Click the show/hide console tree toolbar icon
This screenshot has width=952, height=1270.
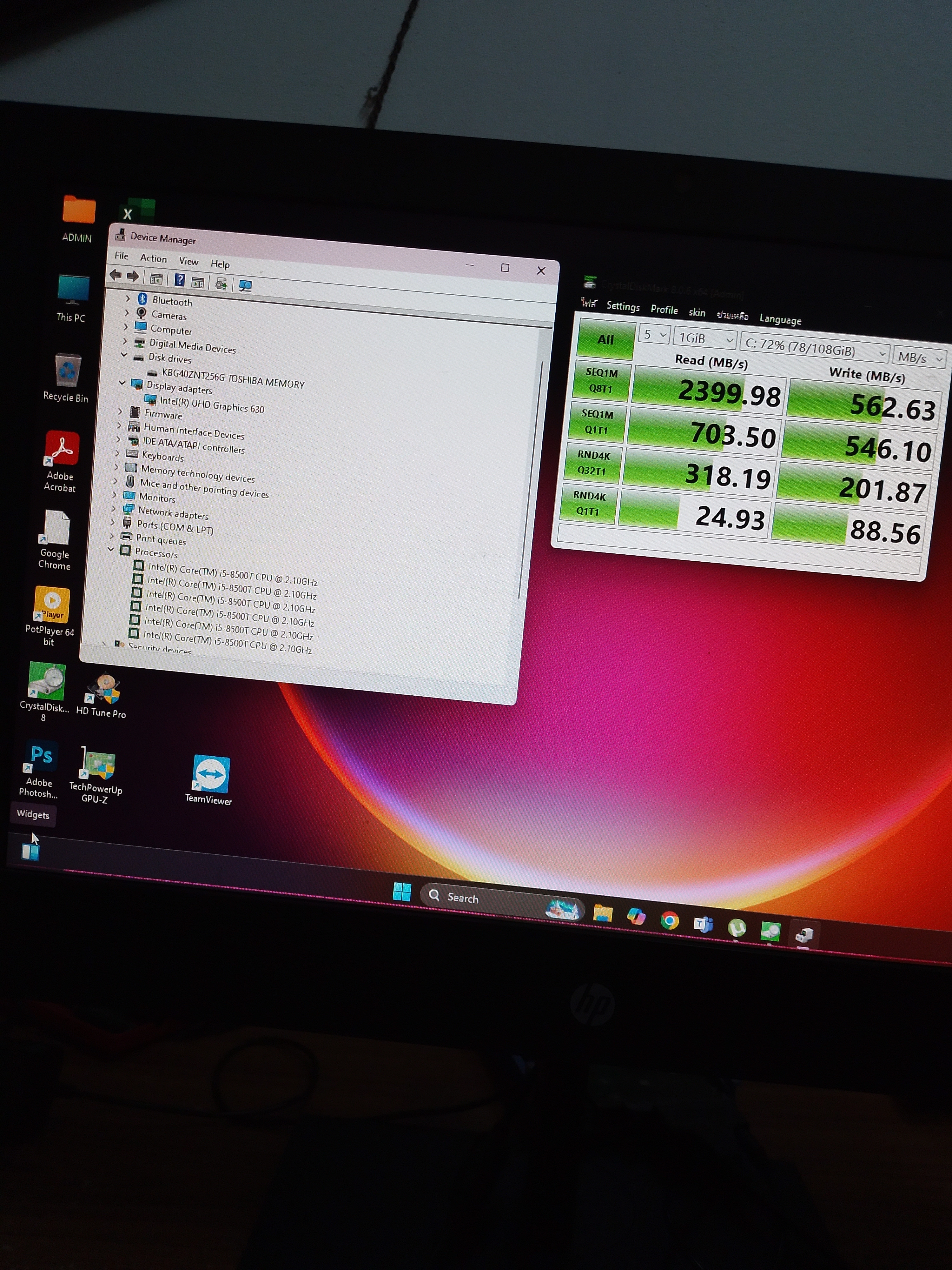(156, 279)
